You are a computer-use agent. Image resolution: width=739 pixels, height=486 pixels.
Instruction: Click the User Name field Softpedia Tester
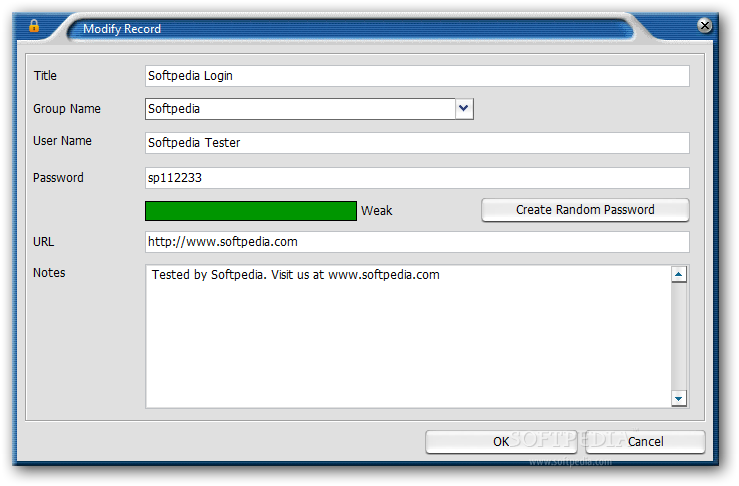click(x=417, y=143)
